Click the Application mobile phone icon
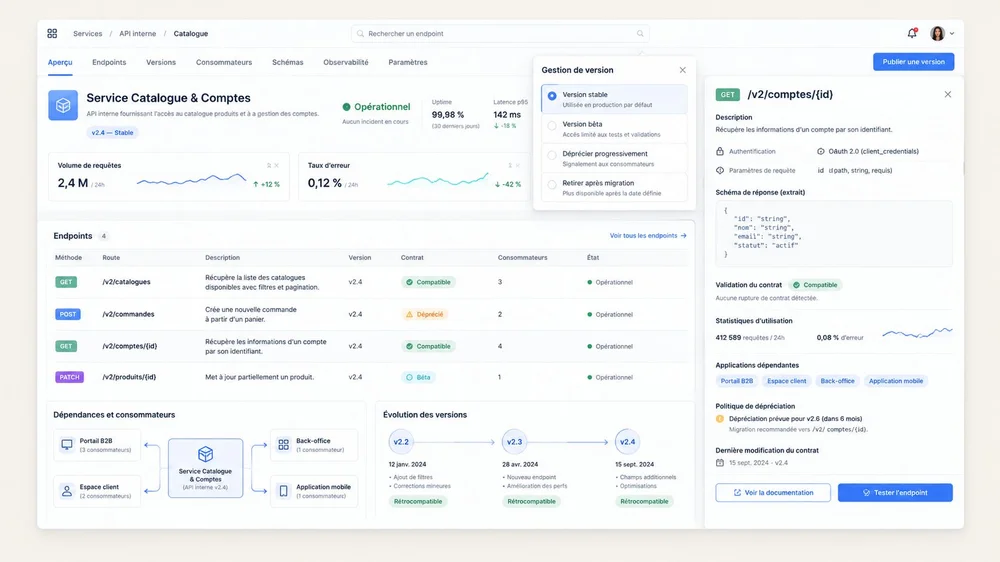 pyautogui.click(x=284, y=491)
